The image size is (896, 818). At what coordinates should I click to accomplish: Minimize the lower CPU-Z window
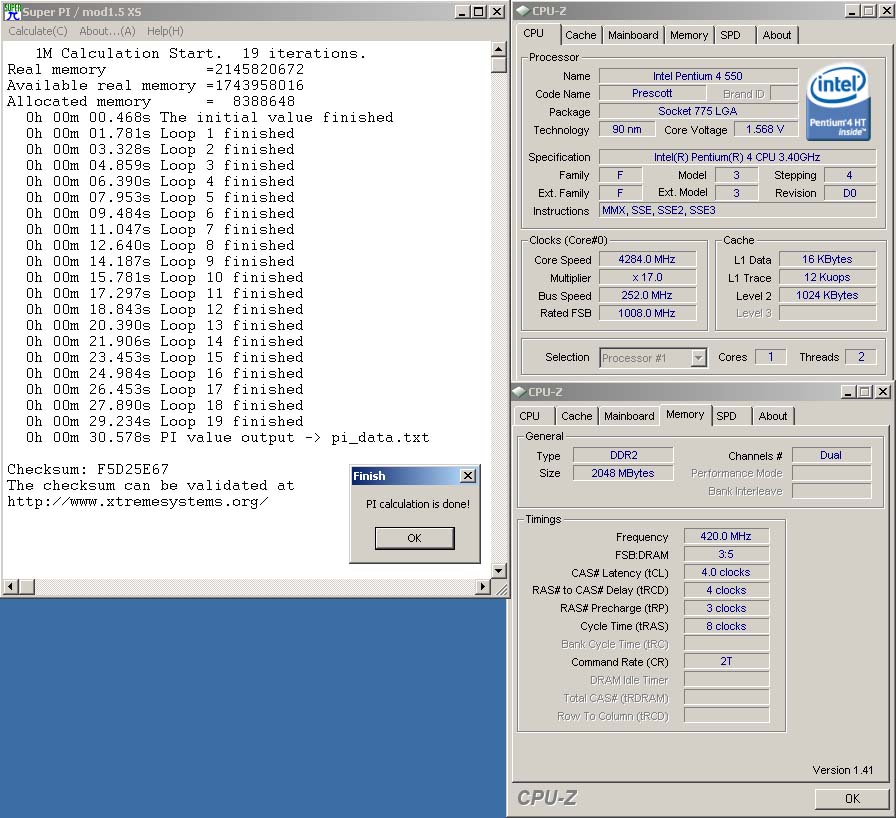(848, 392)
